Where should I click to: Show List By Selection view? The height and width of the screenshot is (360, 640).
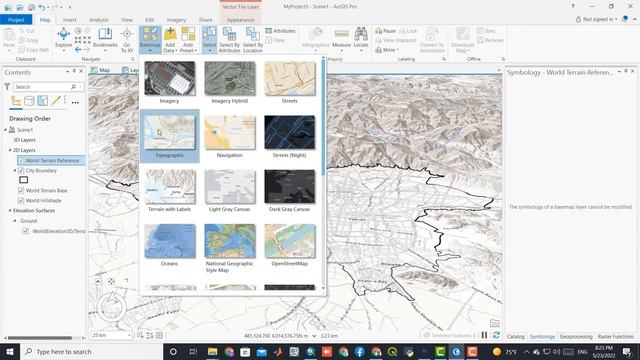coord(42,100)
